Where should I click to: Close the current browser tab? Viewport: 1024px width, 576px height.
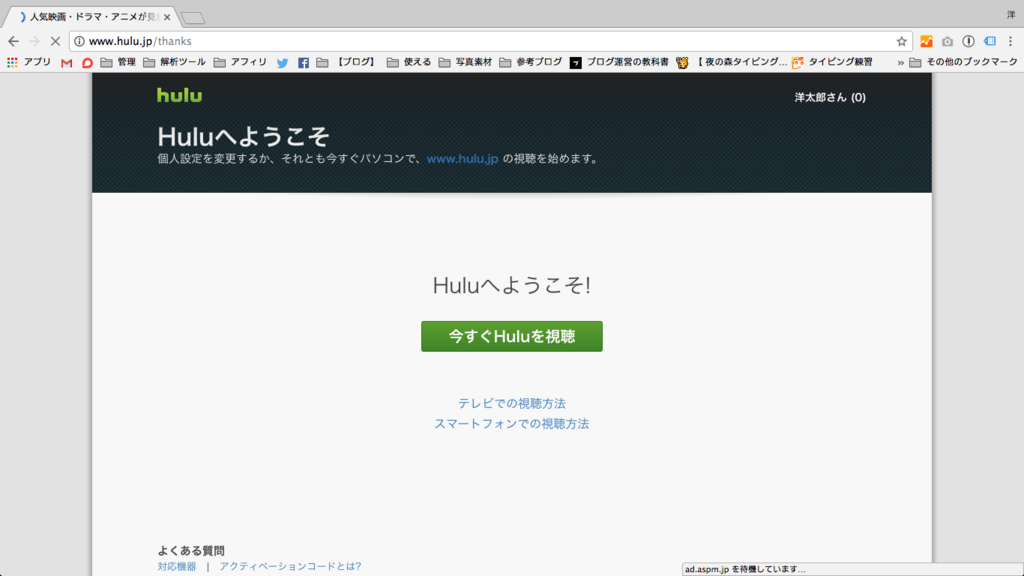tap(167, 18)
